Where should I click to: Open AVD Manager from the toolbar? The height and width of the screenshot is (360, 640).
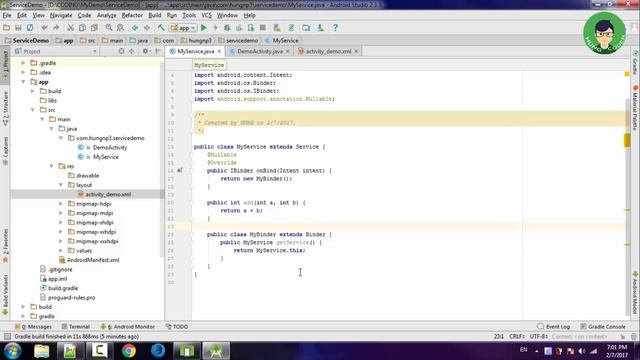[x=277, y=28]
